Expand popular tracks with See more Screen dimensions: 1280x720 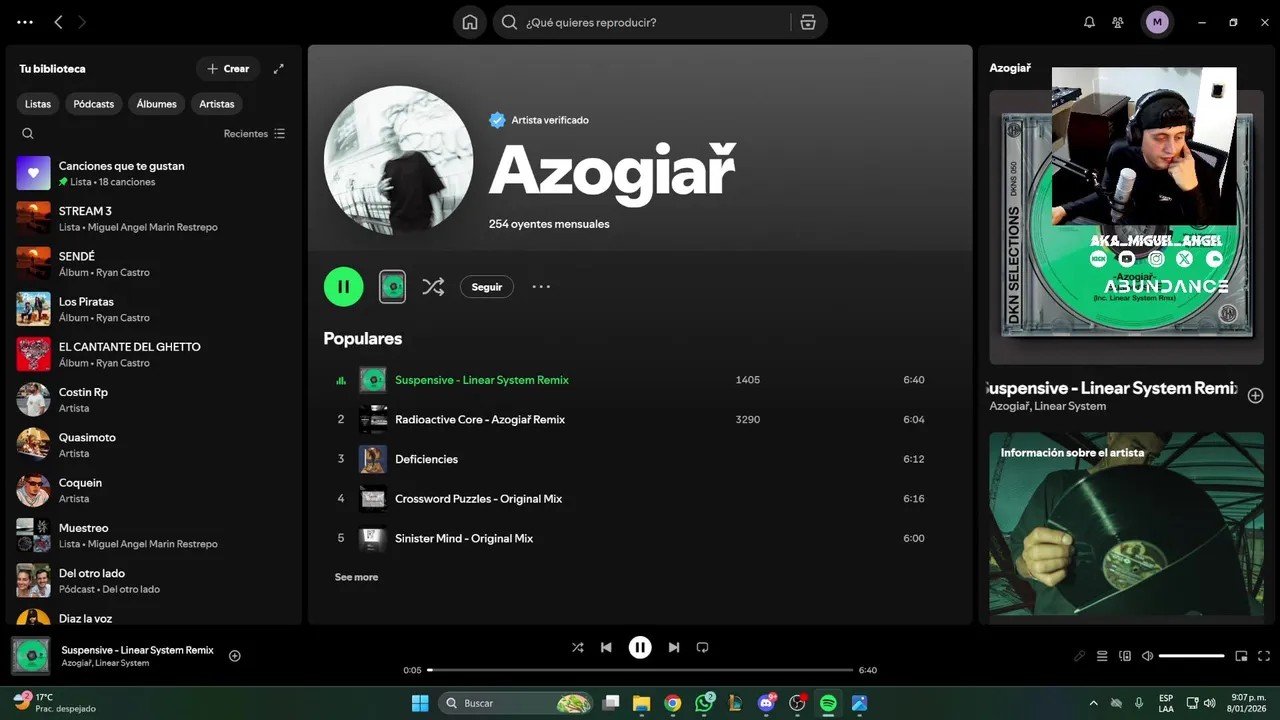tap(356, 577)
